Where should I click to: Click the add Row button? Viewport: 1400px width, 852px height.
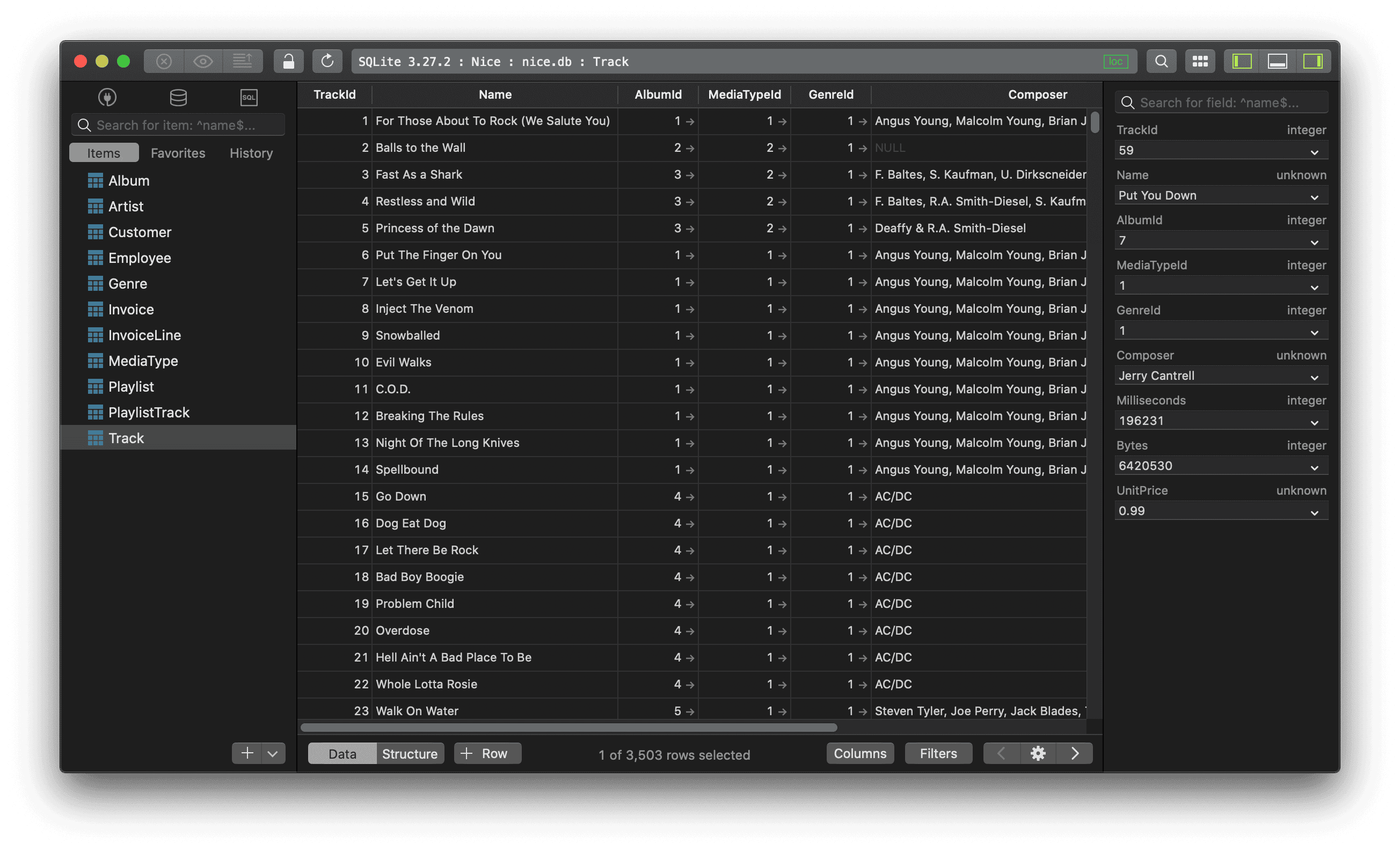coord(487,753)
